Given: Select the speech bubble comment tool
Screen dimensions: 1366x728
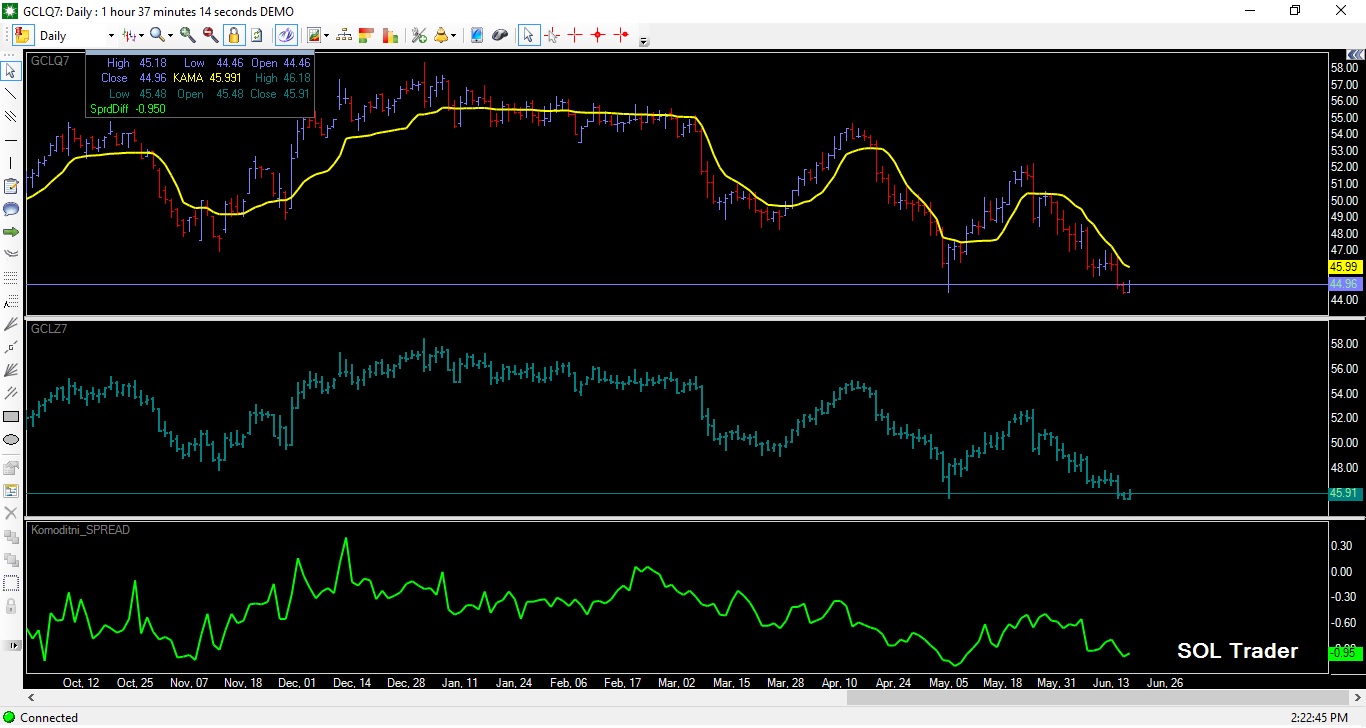Looking at the screenshot, I should coord(11,209).
